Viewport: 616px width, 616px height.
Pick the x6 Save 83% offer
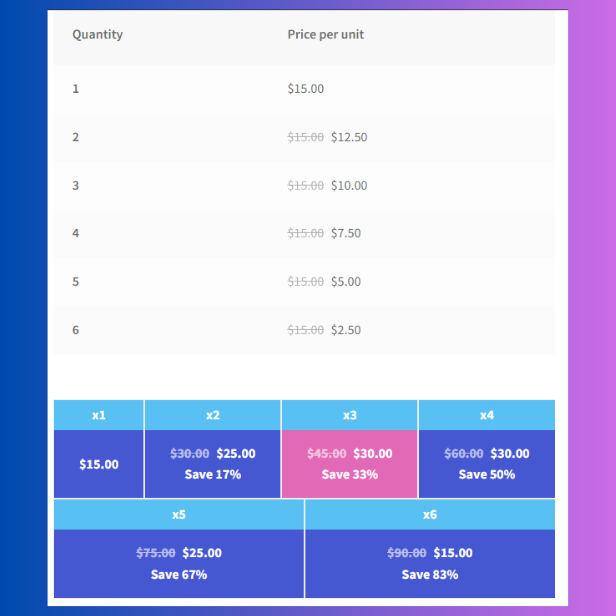(x=430, y=563)
